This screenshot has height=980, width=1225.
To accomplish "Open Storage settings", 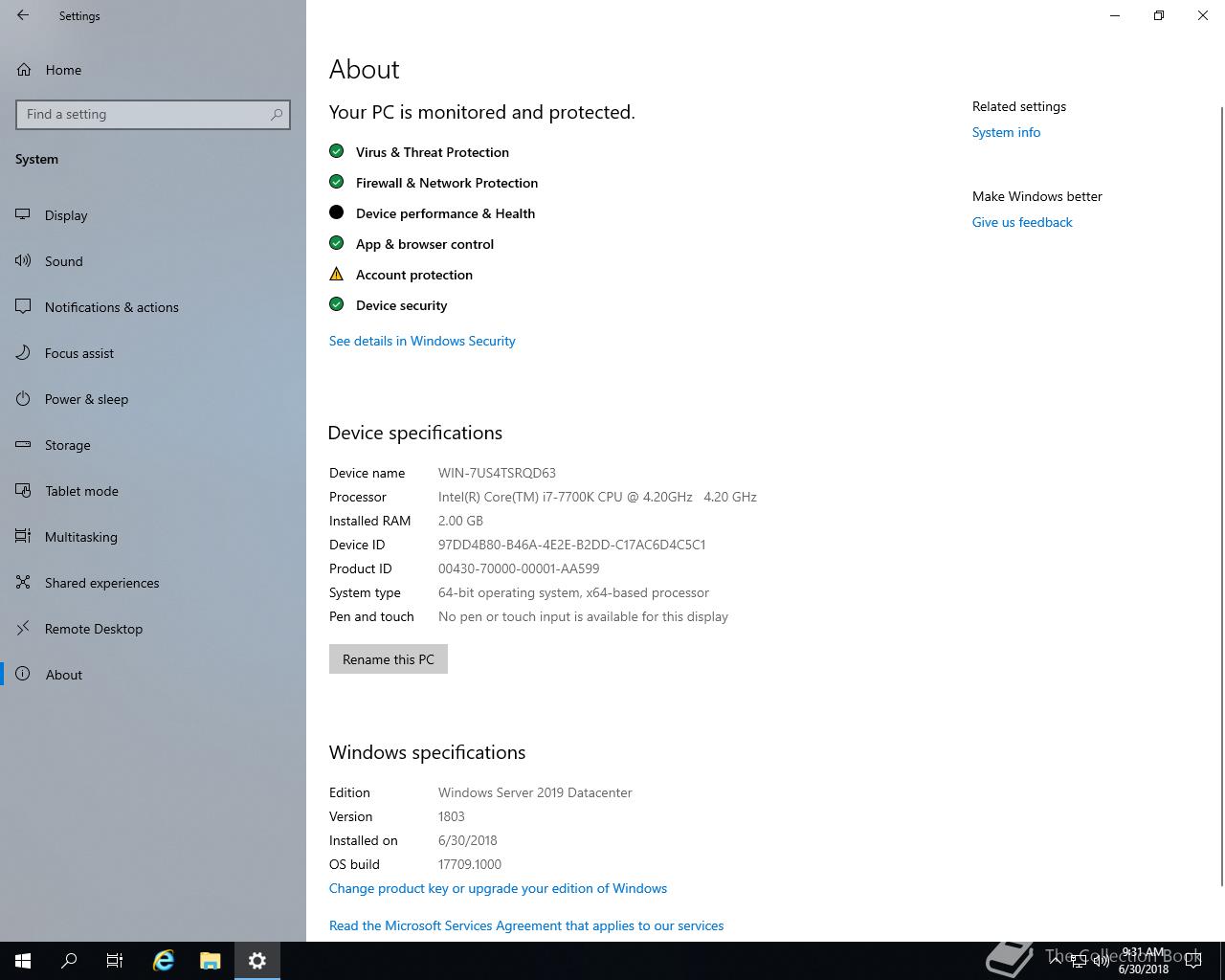I will click(153, 445).
